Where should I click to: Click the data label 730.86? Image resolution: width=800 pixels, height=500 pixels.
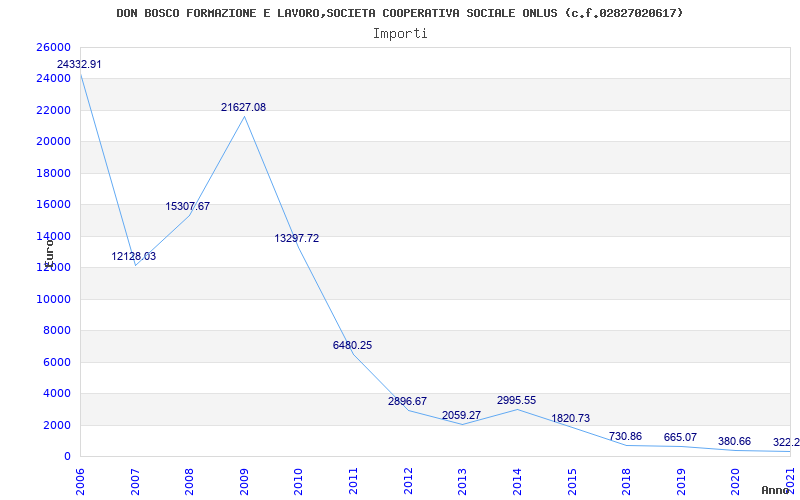coord(625,436)
